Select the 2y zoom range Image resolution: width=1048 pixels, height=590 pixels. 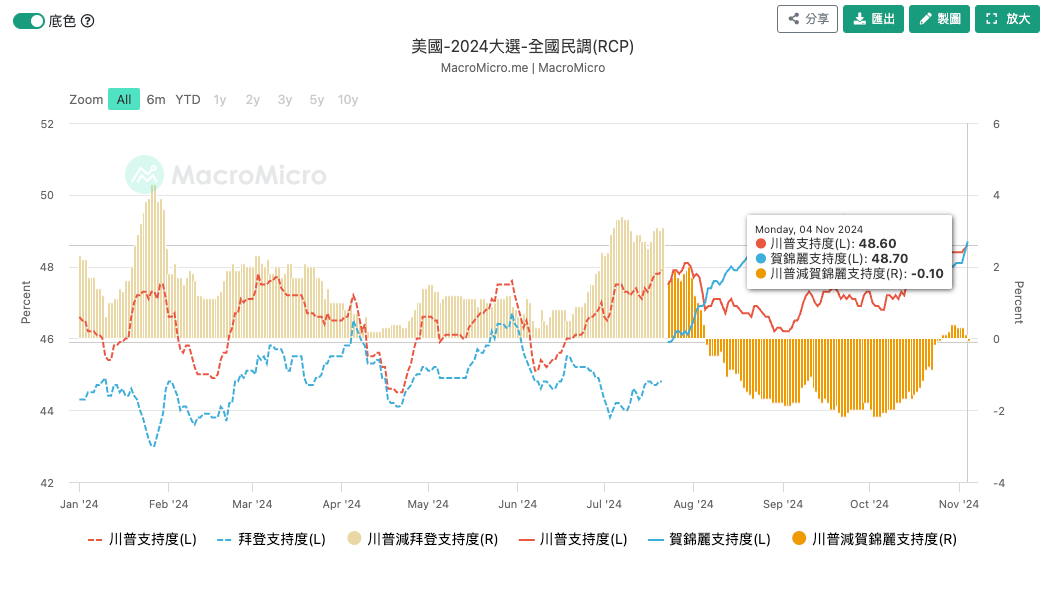point(252,100)
